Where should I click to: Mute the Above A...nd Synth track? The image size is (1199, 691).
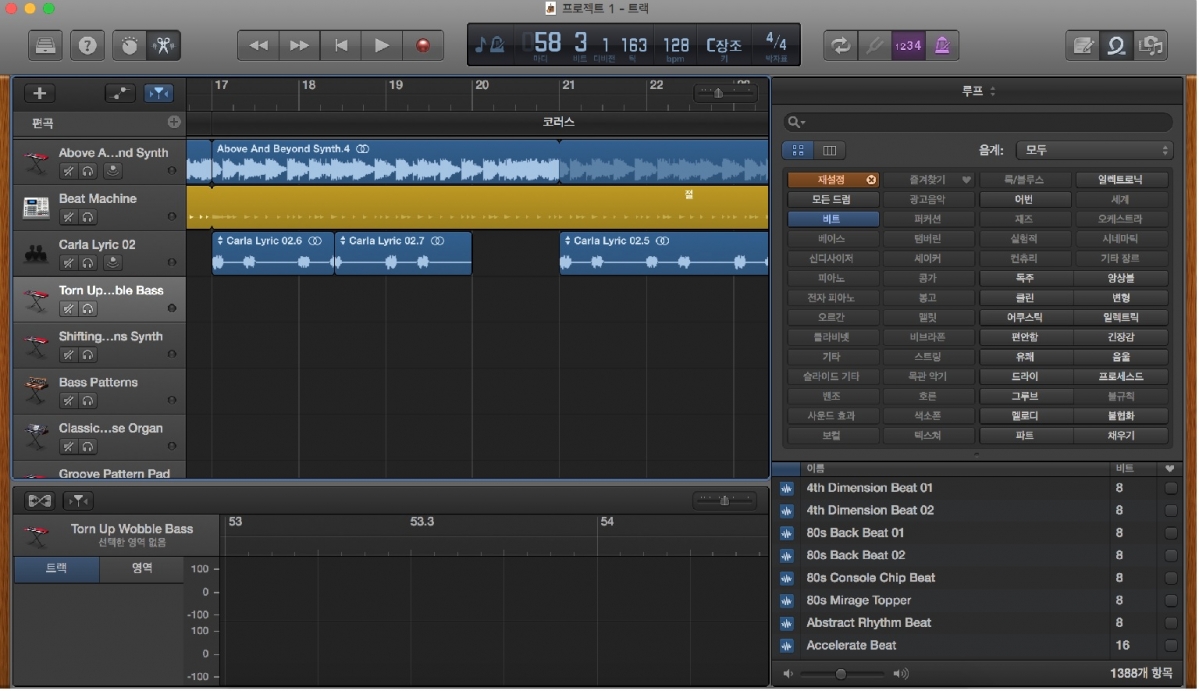pos(68,171)
